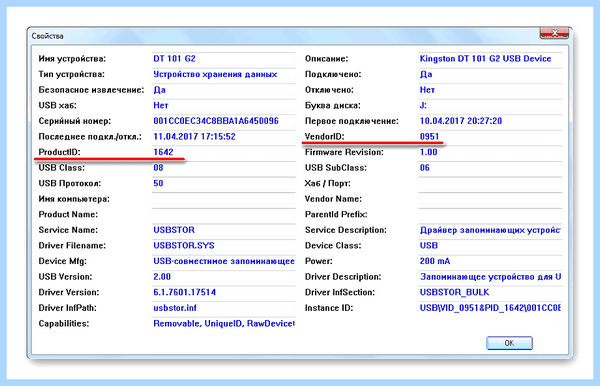Viewport: 600px width, 386px height.
Task: Click the VendorID label
Action: pyautogui.click(x=324, y=137)
